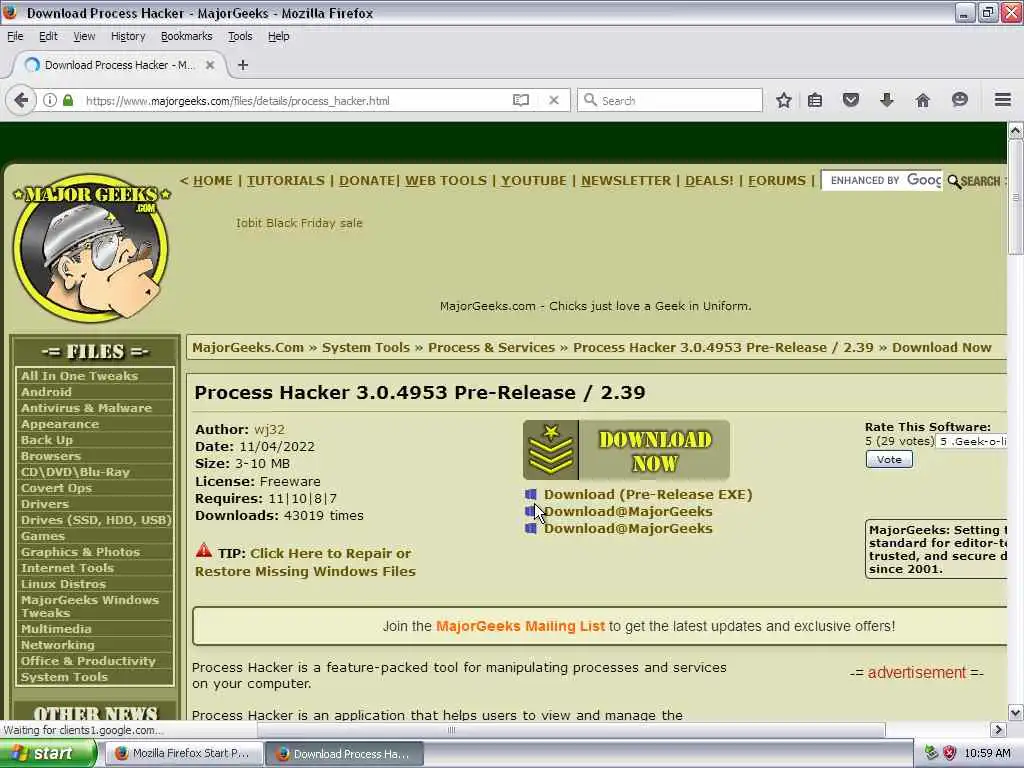1024x768 pixels.
Task: Open TUTORIALS in top navigation
Action: point(285,181)
